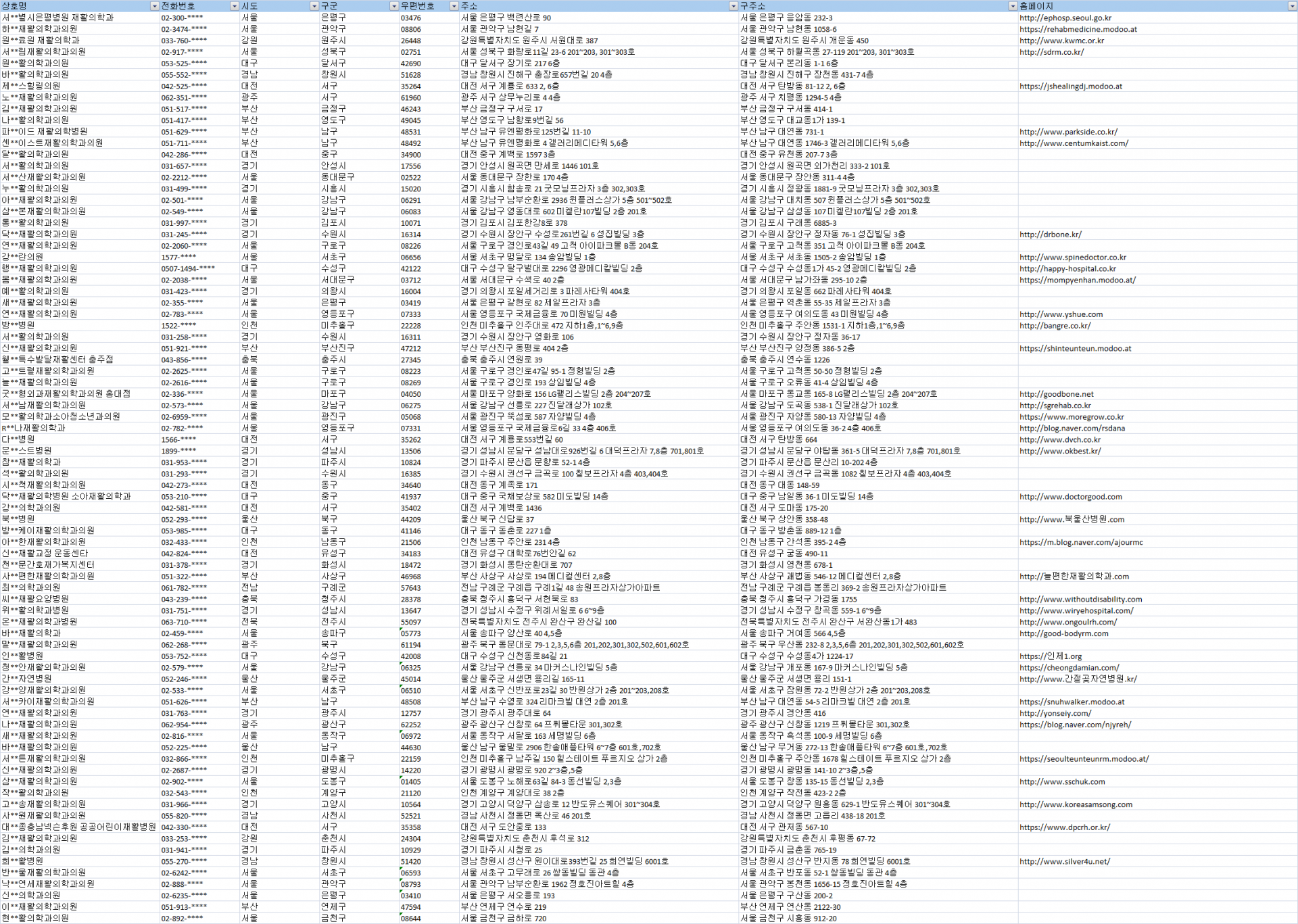Open the 홈페이지 column filter dropdown
1298x924 pixels.
point(1291,6)
